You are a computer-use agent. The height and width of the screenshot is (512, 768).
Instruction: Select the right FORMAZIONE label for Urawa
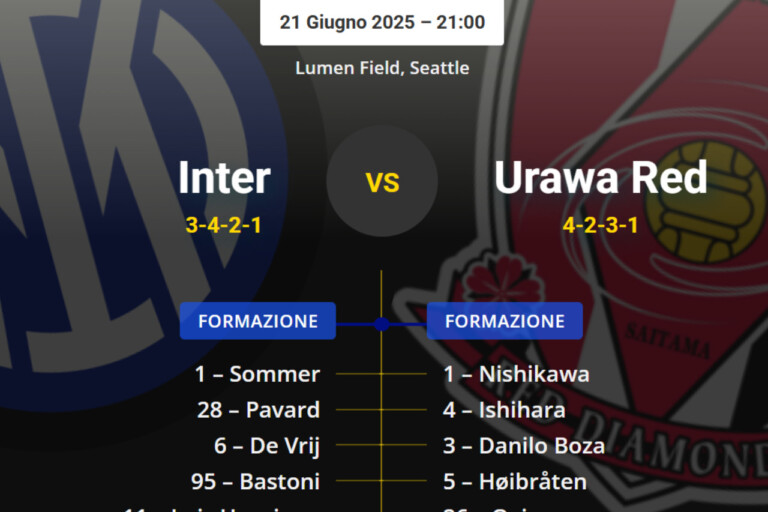coord(504,321)
